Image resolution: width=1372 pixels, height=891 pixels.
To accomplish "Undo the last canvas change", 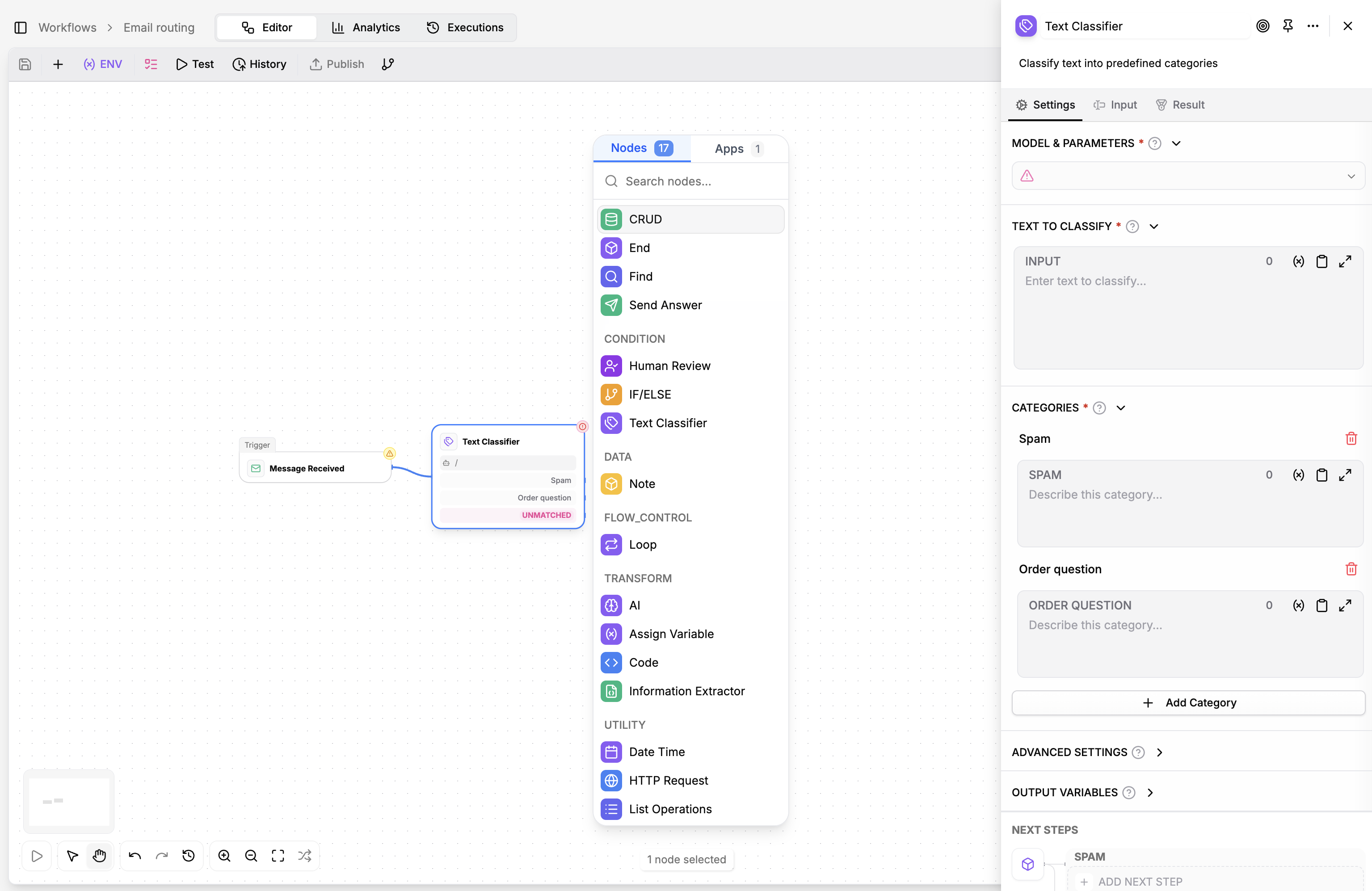I will 135,855.
